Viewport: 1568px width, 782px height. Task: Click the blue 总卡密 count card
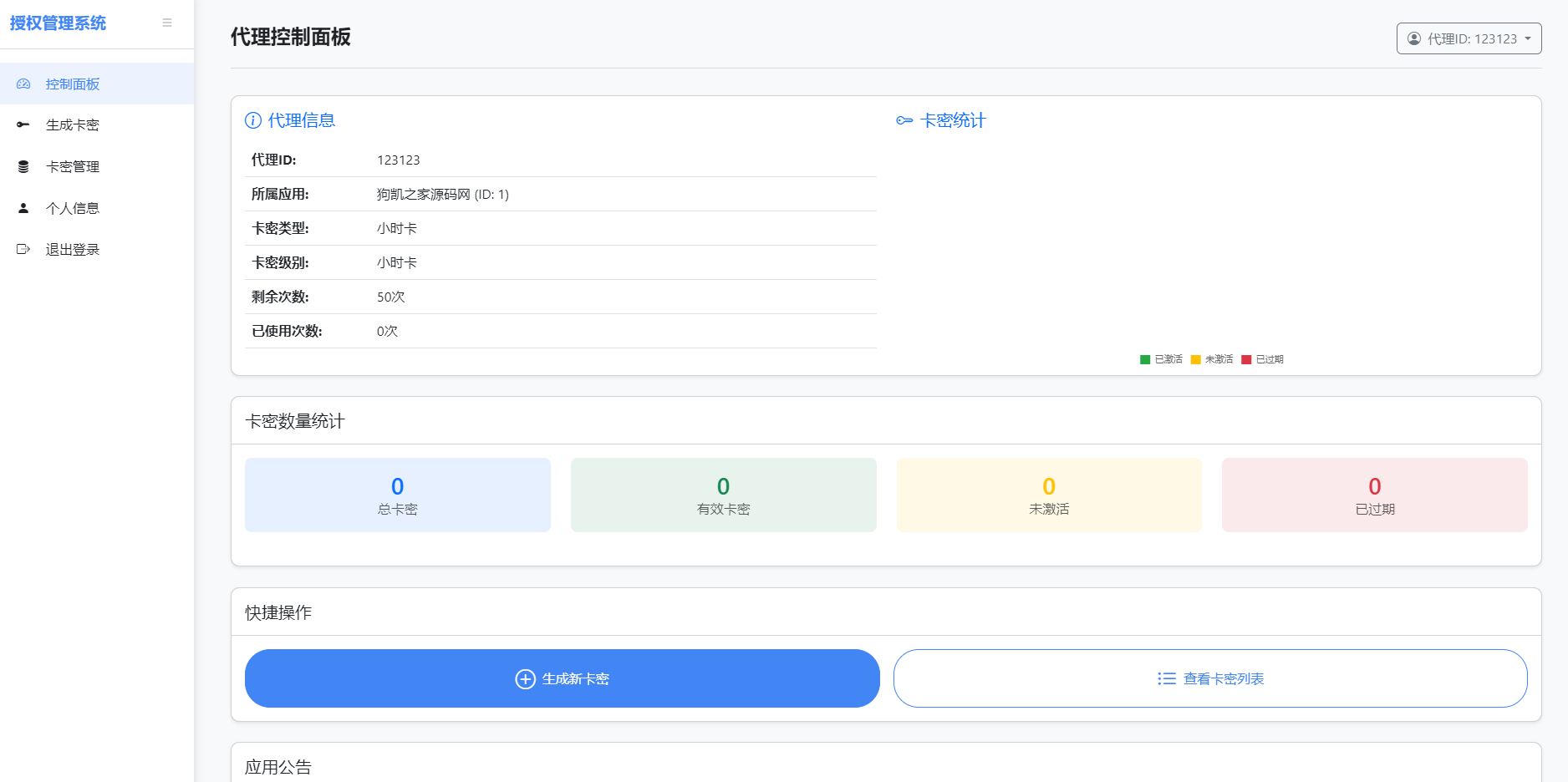[398, 495]
